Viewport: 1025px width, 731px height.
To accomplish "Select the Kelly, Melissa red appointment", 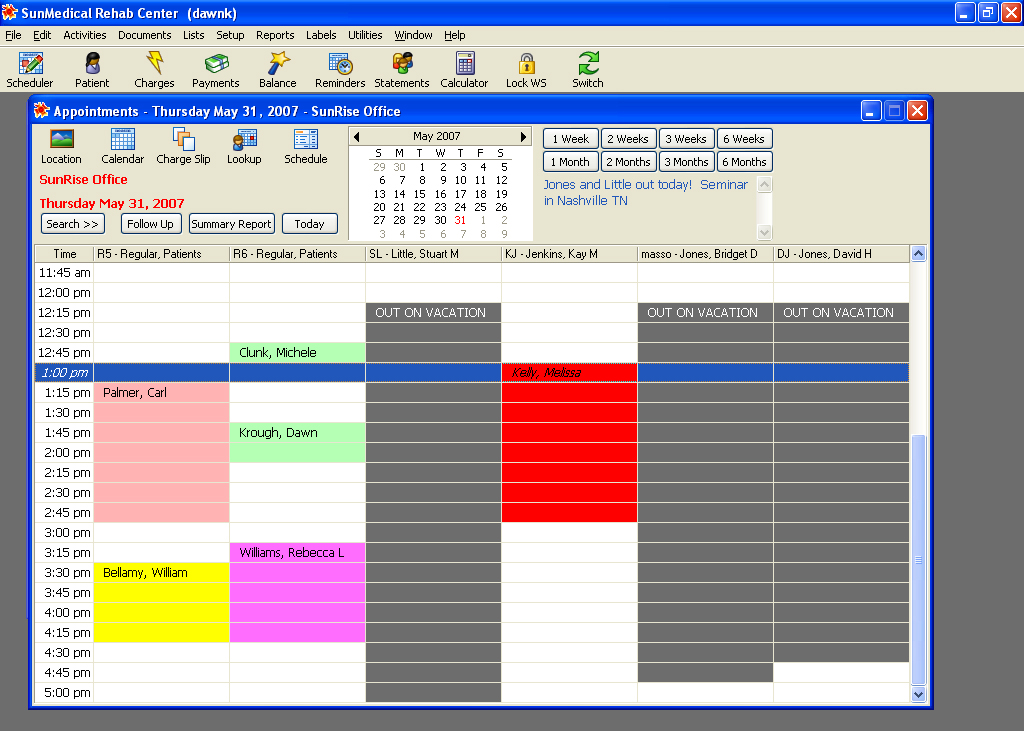I will [x=569, y=373].
